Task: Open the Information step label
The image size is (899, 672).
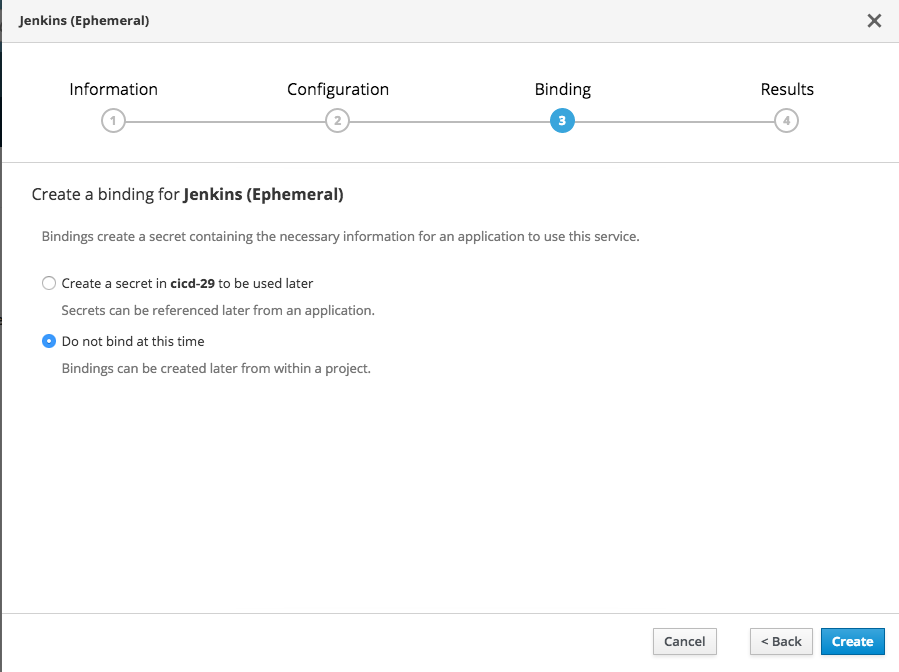Action: pos(114,89)
